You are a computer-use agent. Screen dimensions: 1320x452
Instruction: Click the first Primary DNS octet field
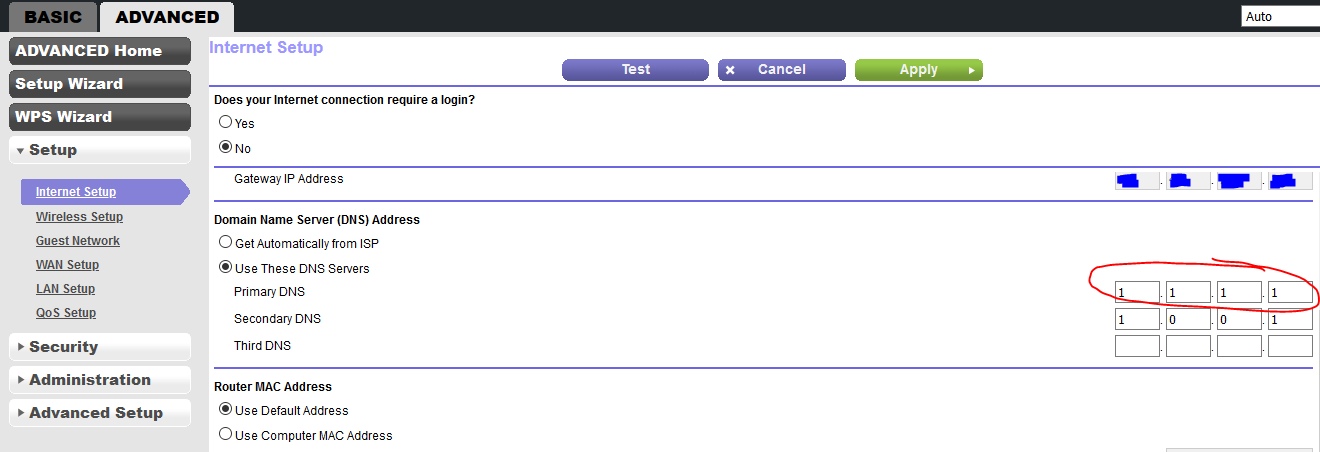(1137, 292)
